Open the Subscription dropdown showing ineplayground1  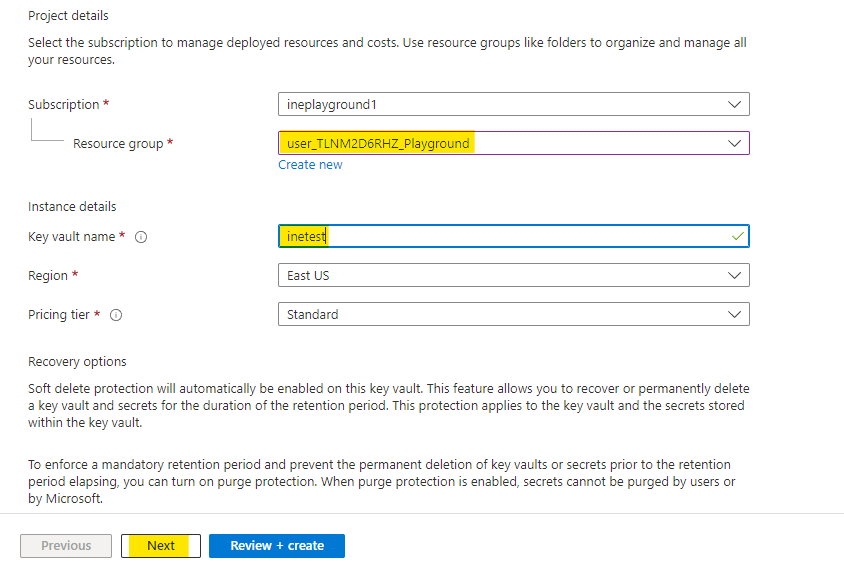coord(513,104)
